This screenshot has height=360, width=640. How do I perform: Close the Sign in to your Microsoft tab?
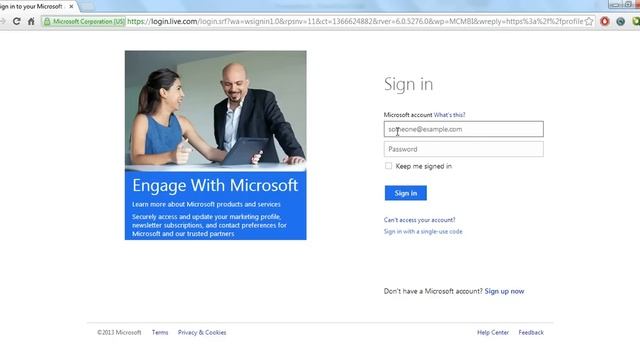tap(71, 7)
